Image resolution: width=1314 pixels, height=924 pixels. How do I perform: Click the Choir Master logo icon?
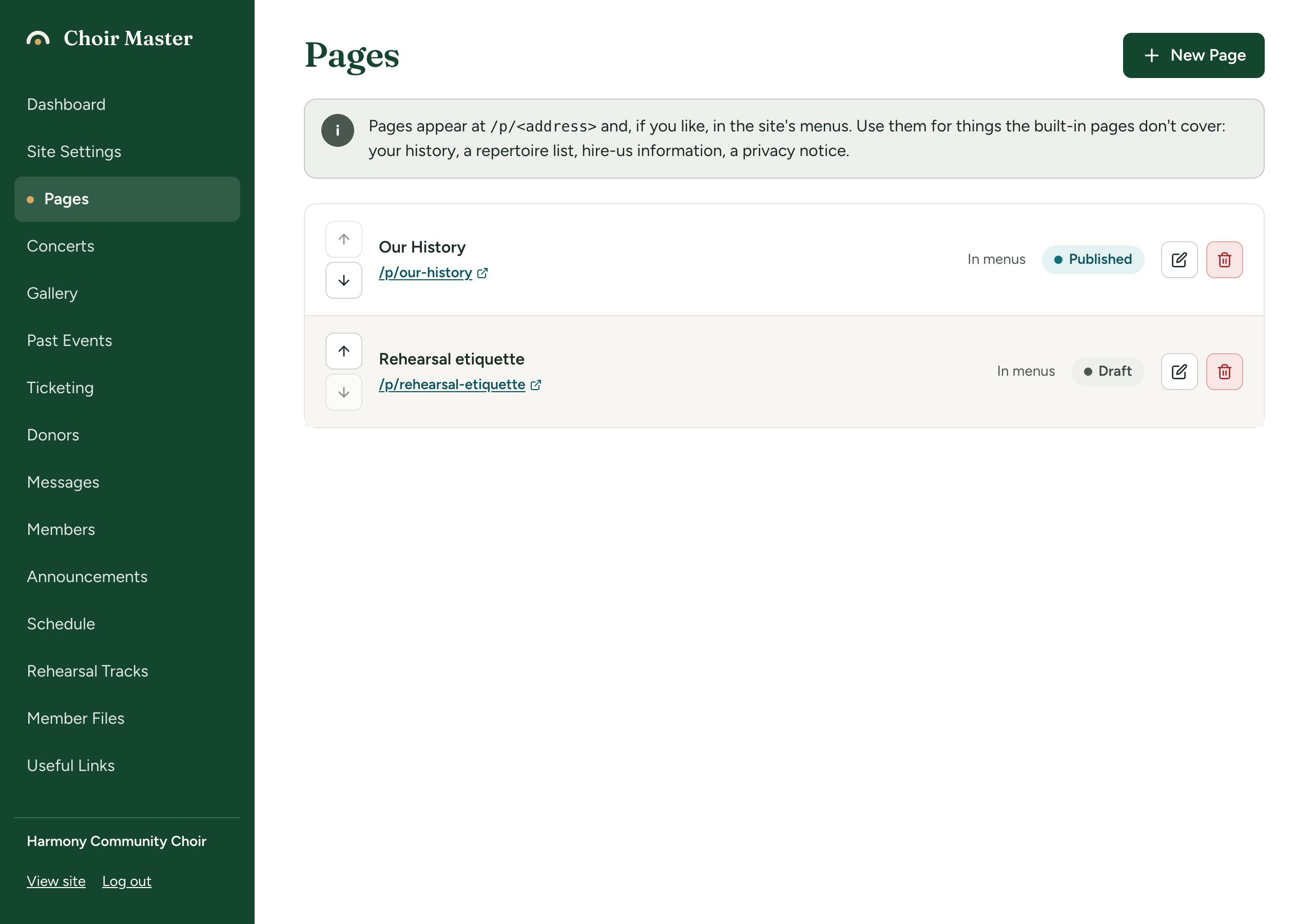38,38
